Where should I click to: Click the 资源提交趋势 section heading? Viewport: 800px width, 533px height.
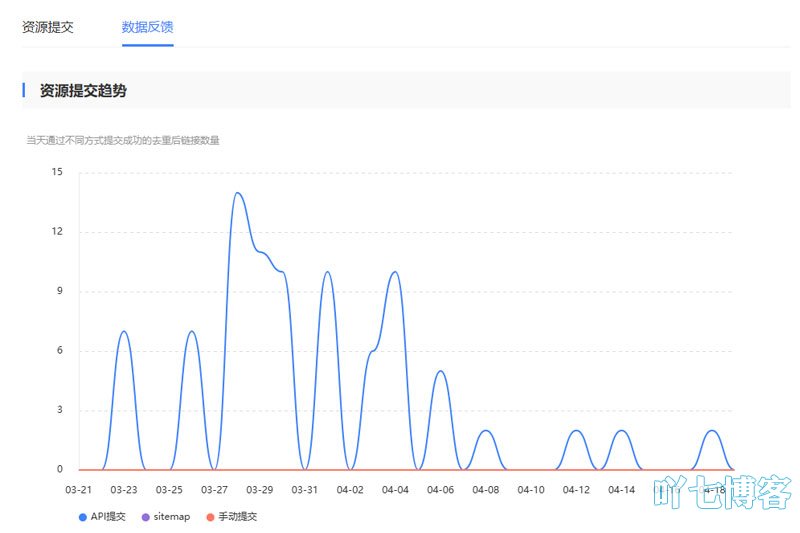[83, 91]
